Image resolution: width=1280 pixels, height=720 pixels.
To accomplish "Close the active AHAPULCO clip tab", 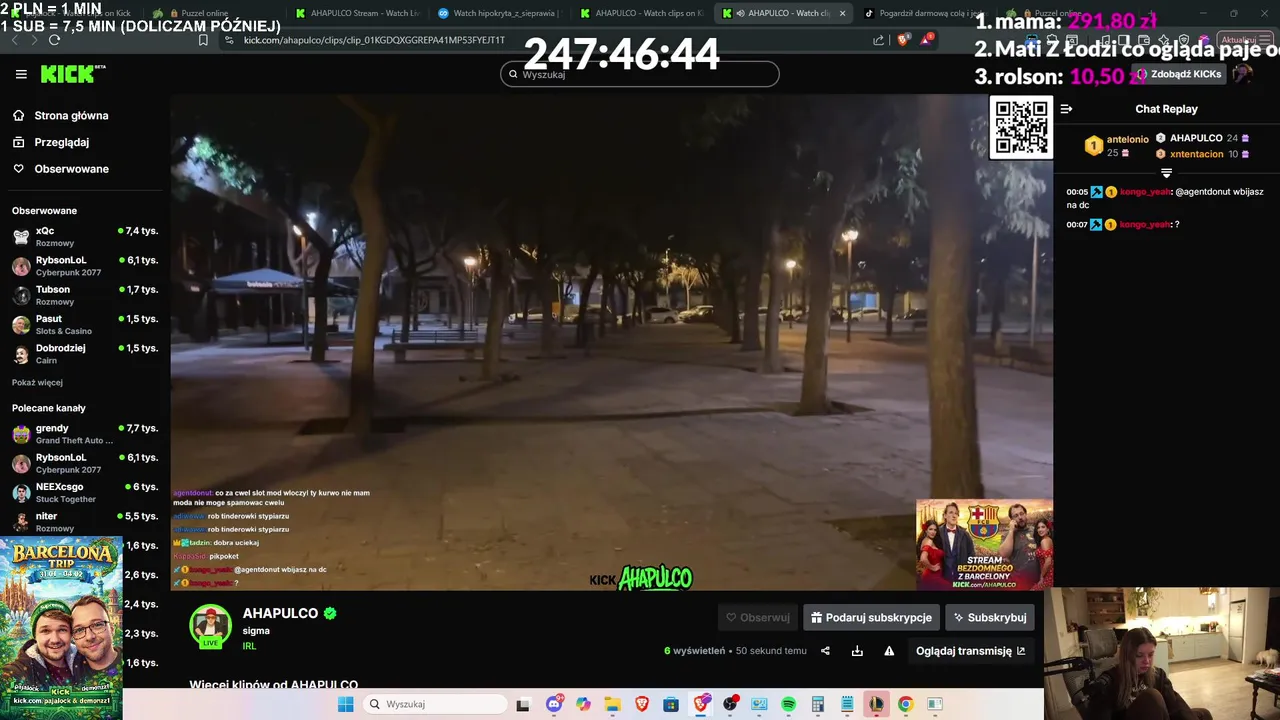I will coord(842,13).
